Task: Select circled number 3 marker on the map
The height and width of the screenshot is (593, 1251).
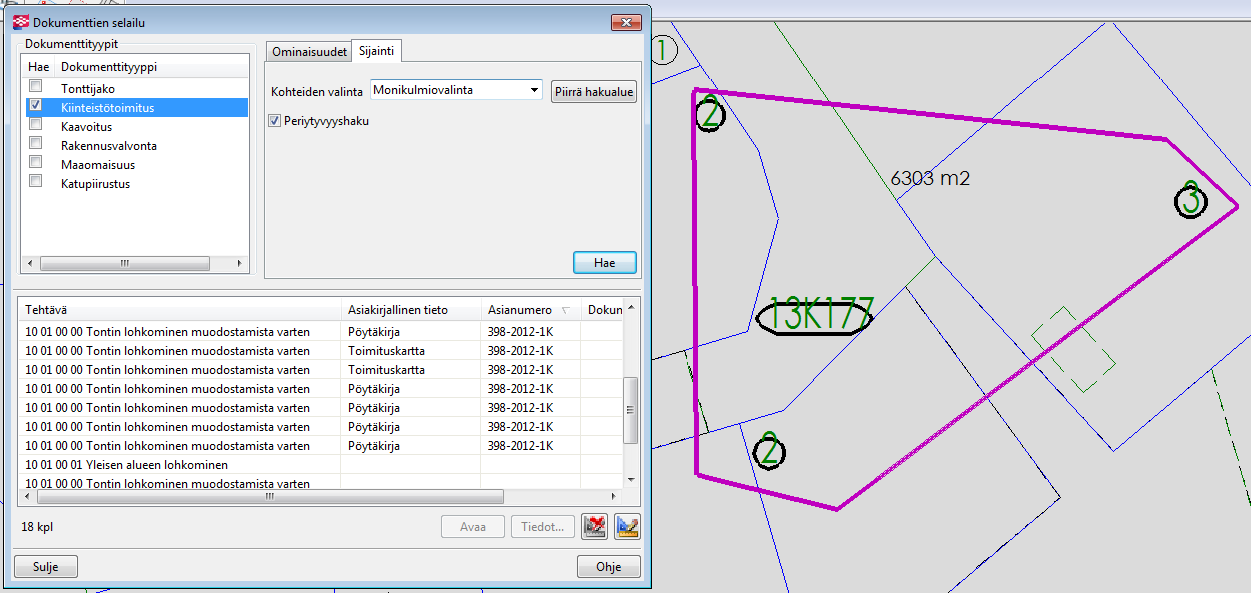Action: point(1190,200)
